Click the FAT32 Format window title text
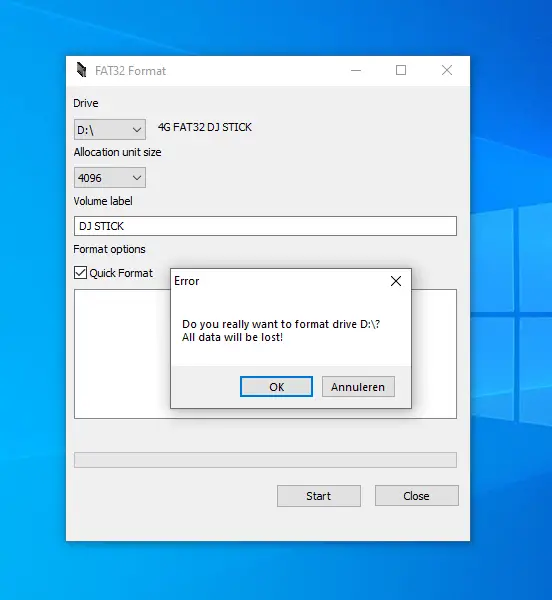This screenshot has height=600, width=552. [130, 71]
